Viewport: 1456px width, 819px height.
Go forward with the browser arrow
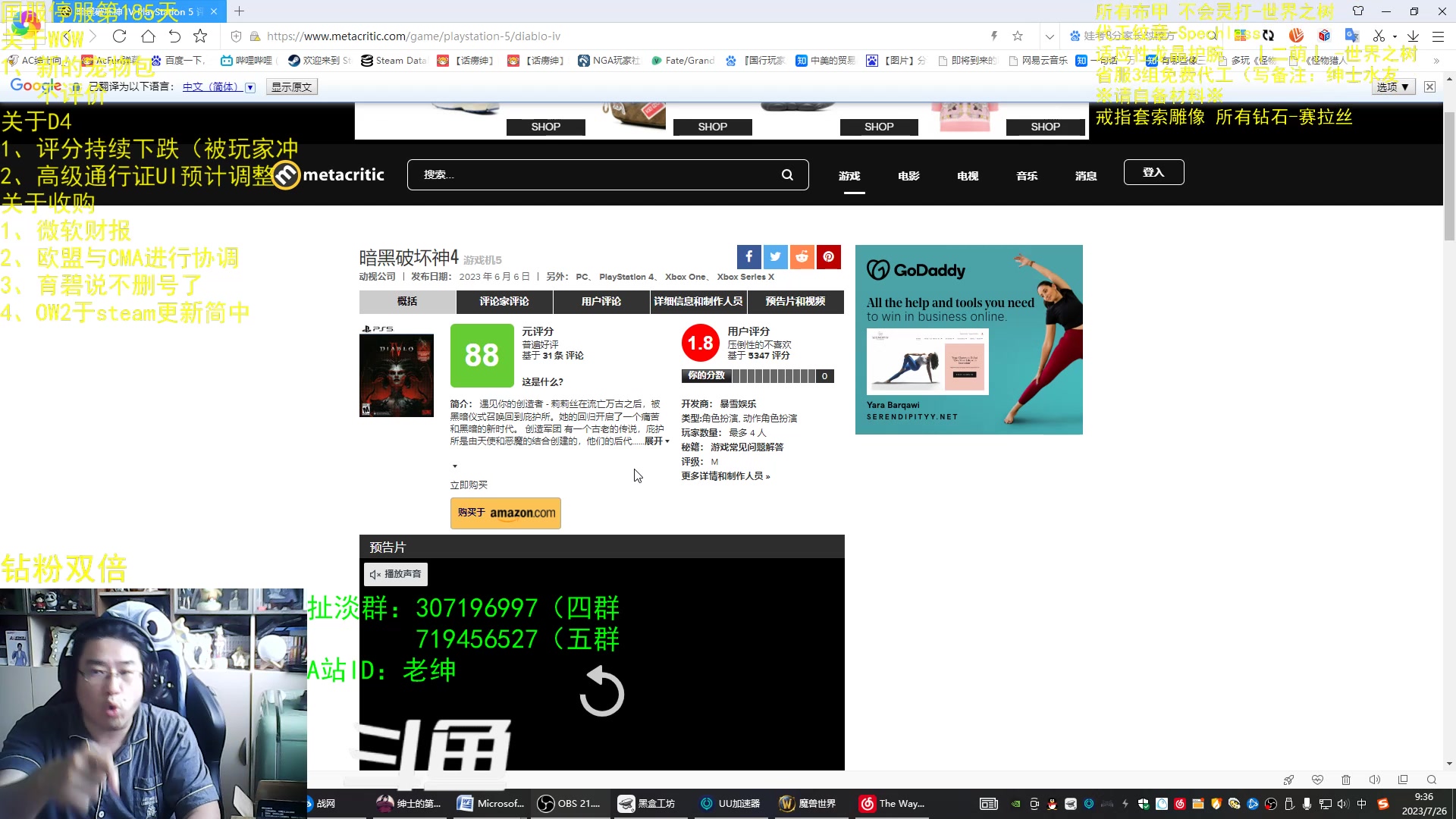(x=93, y=36)
